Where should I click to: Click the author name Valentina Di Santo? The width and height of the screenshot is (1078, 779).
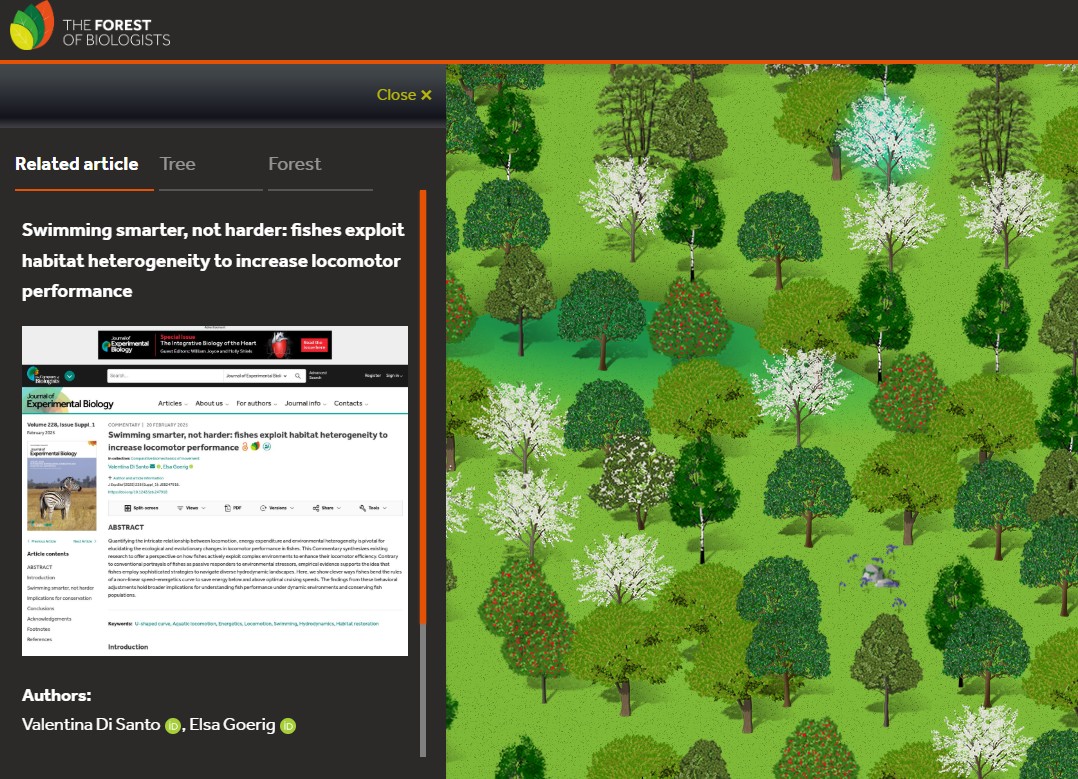(90, 725)
